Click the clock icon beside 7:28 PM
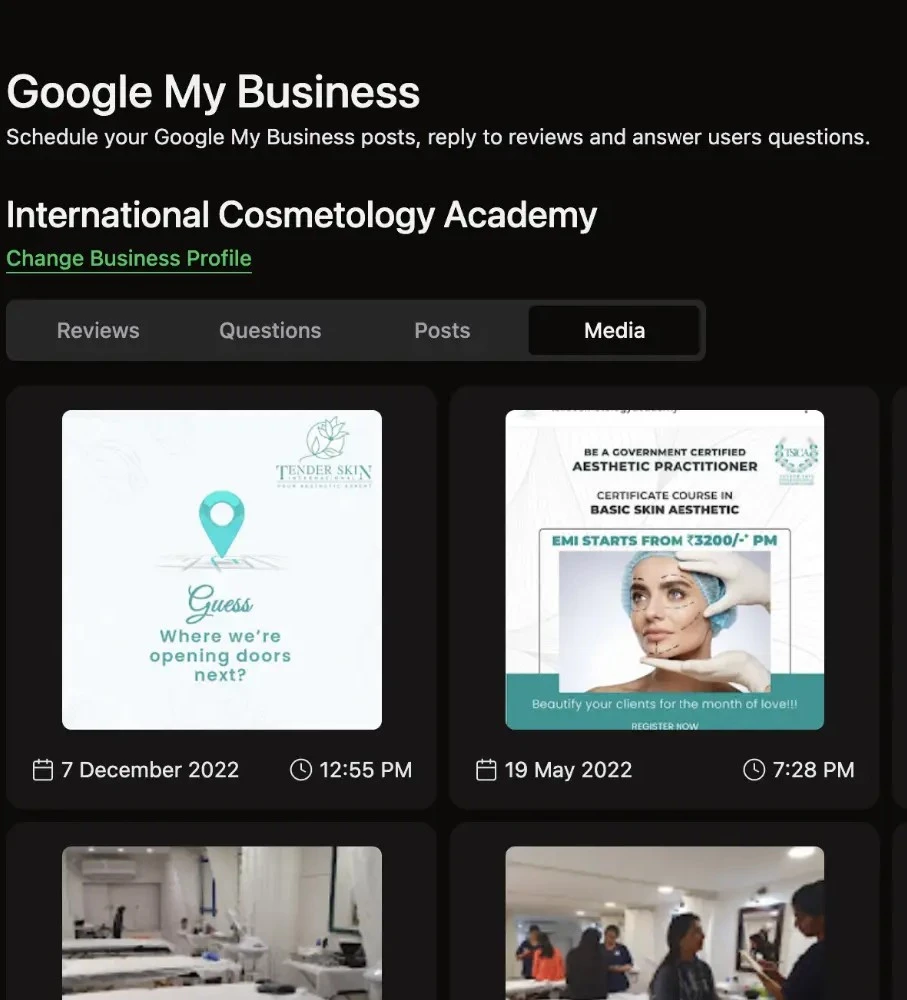 (x=754, y=770)
